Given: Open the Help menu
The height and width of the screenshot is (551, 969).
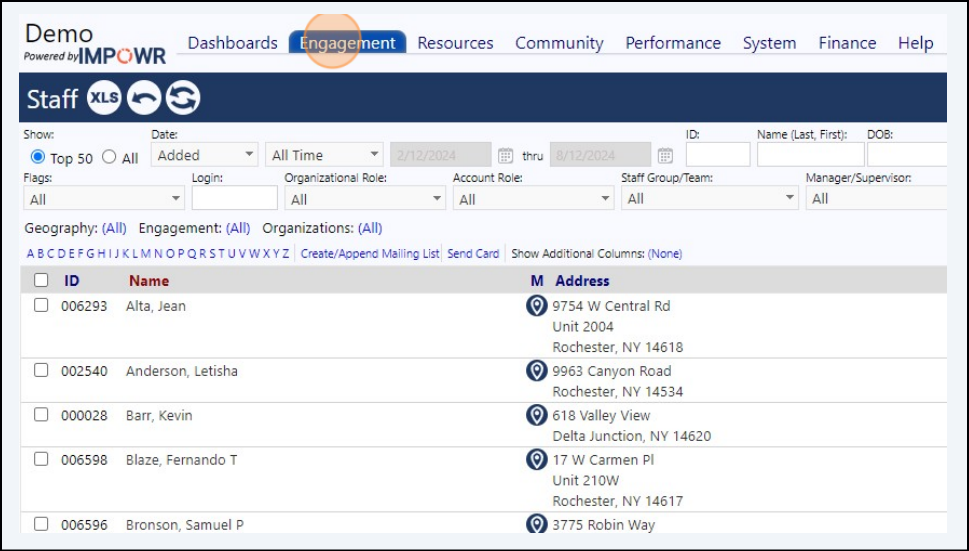Looking at the screenshot, I should click(x=915, y=43).
